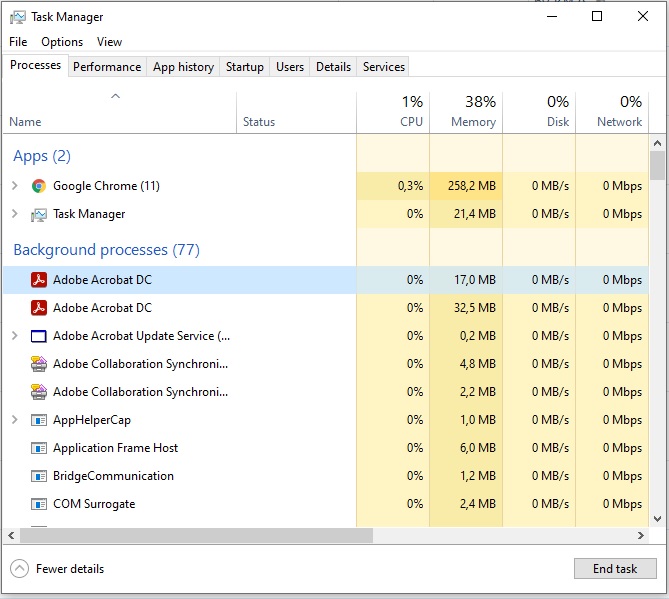This screenshot has height=599, width=669.
Task: Click vertical scrollbar down arrow
Action: 657,519
